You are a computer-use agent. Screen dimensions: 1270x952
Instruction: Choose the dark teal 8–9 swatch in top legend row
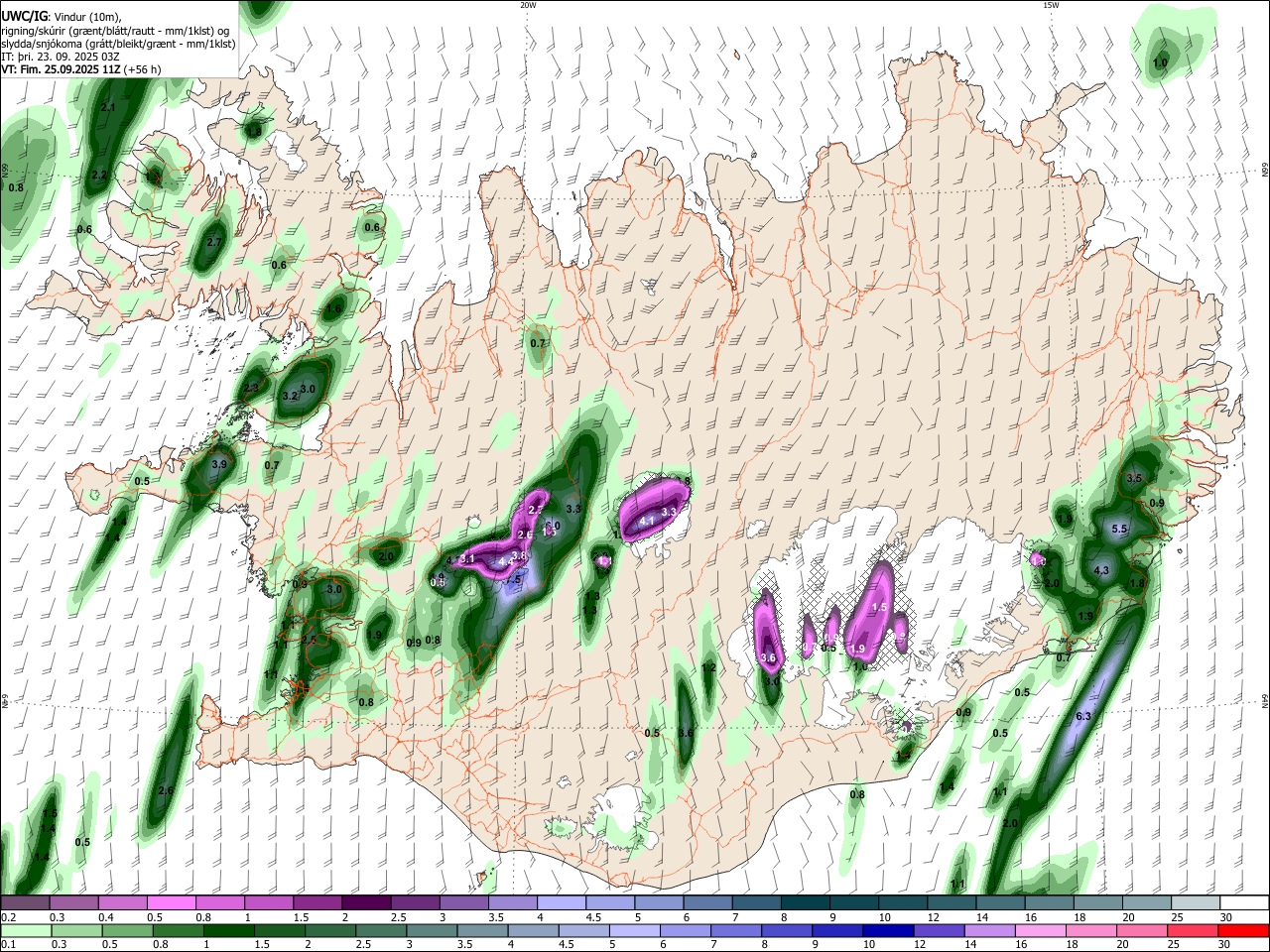tap(804, 903)
